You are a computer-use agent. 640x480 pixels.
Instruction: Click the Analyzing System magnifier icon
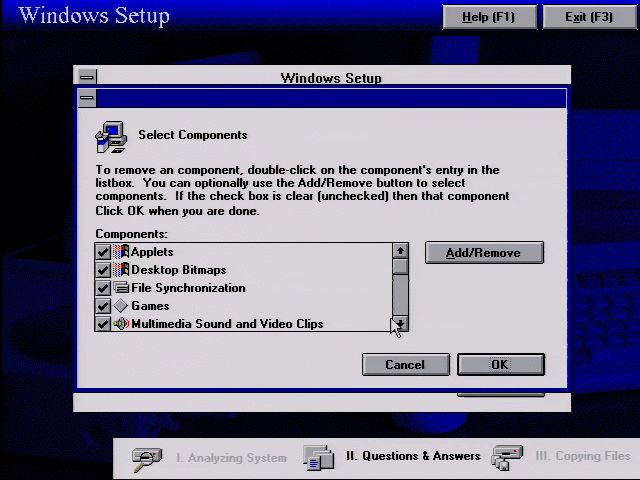(x=147, y=460)
